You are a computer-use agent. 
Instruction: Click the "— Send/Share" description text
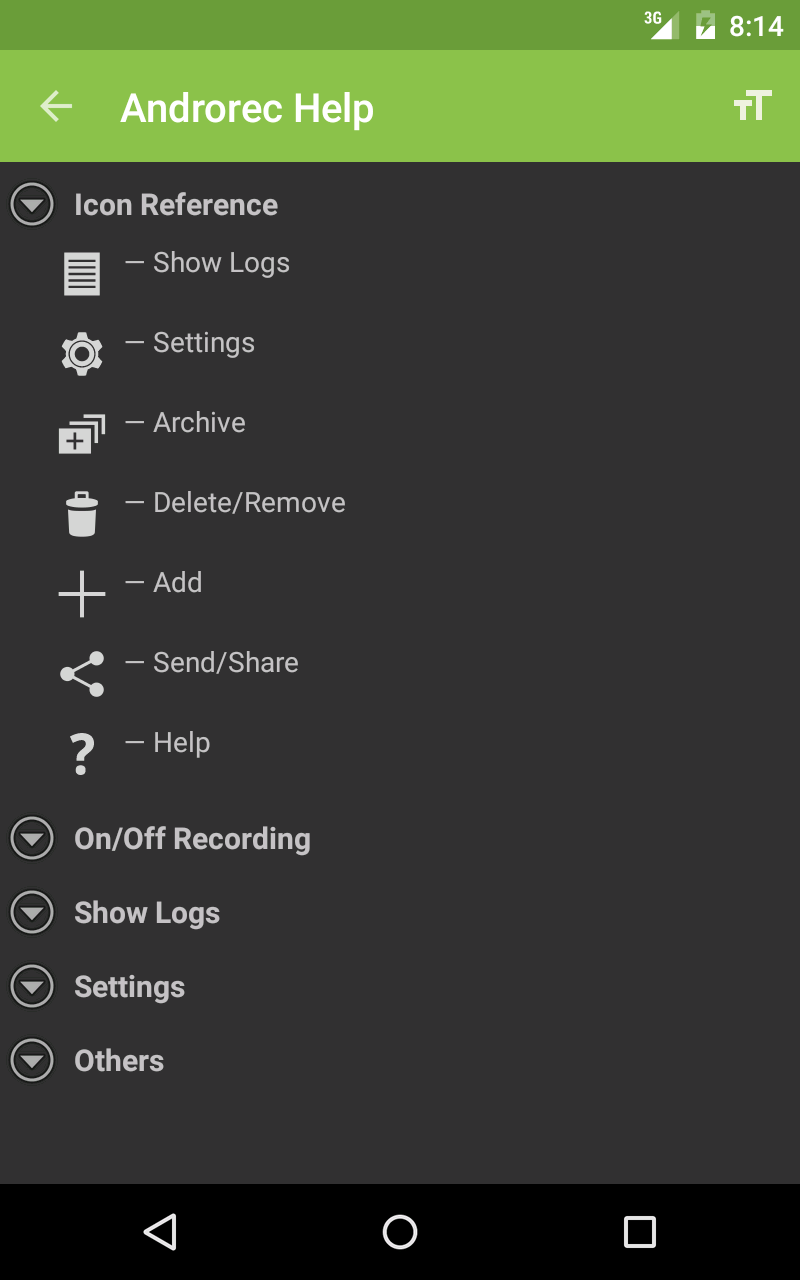211,663
